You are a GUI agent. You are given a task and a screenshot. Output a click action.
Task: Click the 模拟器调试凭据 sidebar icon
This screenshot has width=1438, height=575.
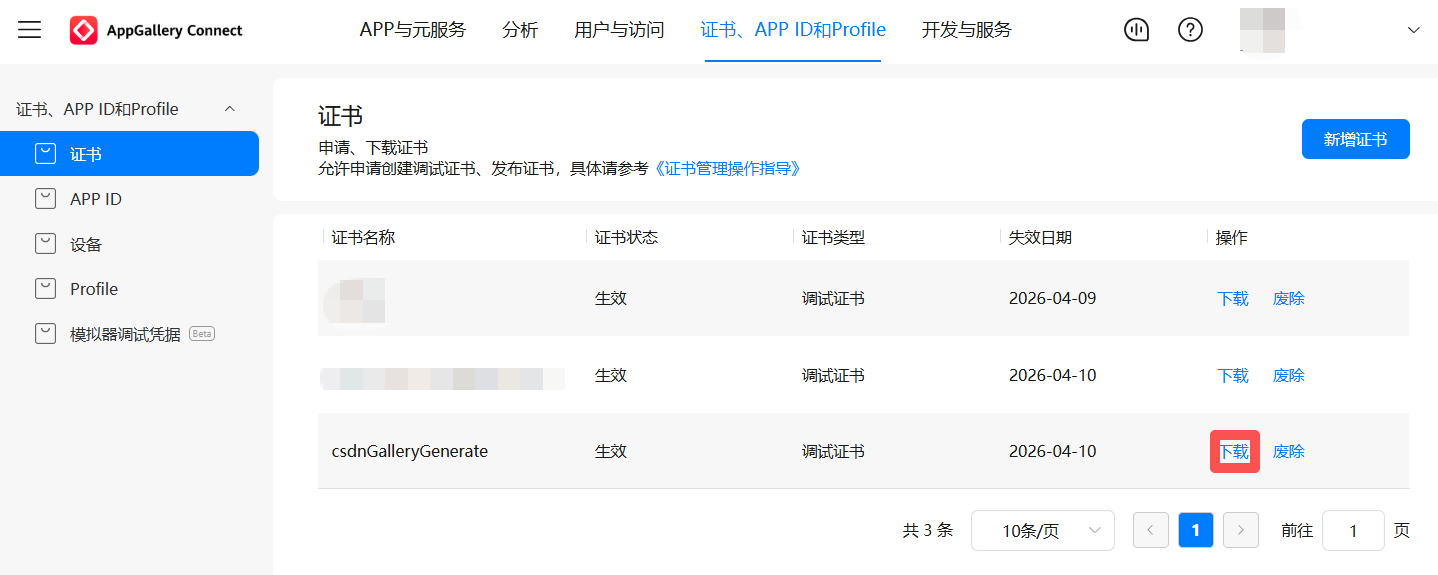point(45,334)
